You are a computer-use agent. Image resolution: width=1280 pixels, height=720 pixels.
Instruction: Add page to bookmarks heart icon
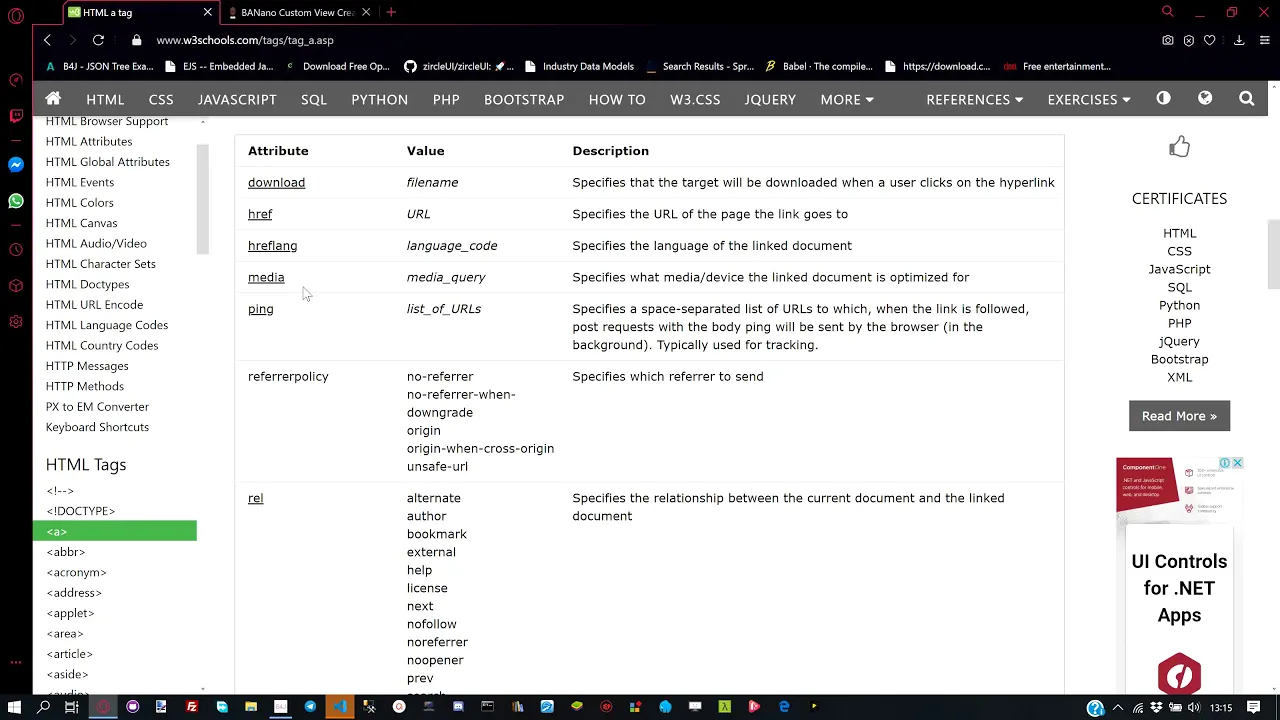pyautogui.click(x=1209, y=40)
